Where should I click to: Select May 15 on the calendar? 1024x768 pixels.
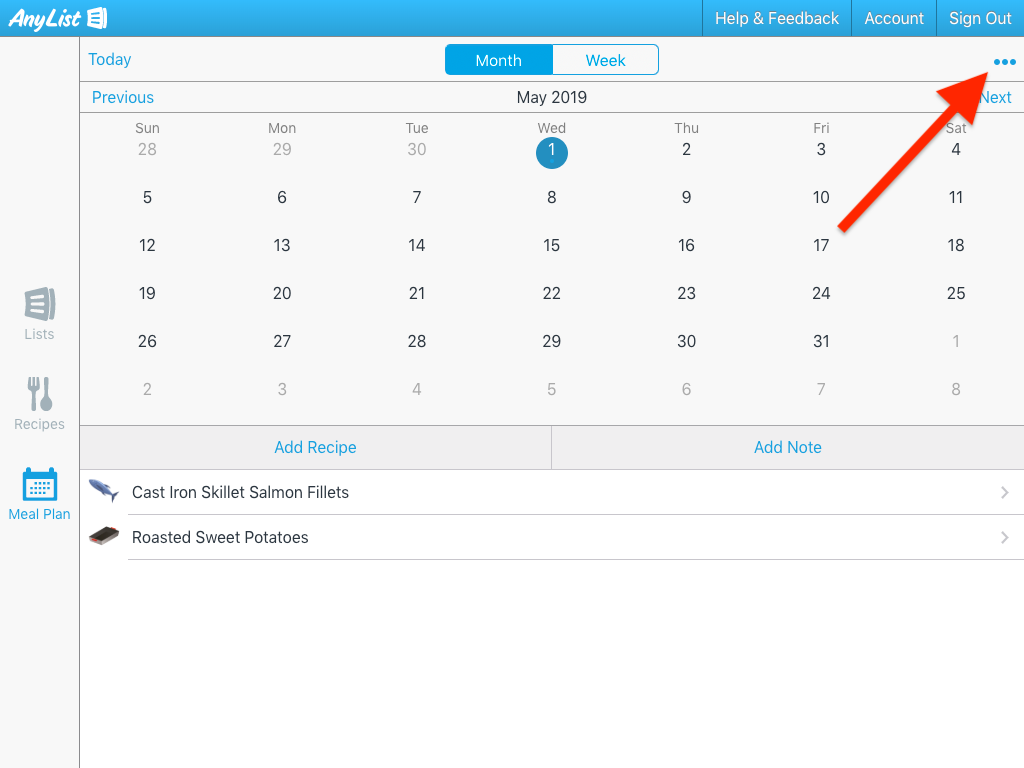pos(551,245)
